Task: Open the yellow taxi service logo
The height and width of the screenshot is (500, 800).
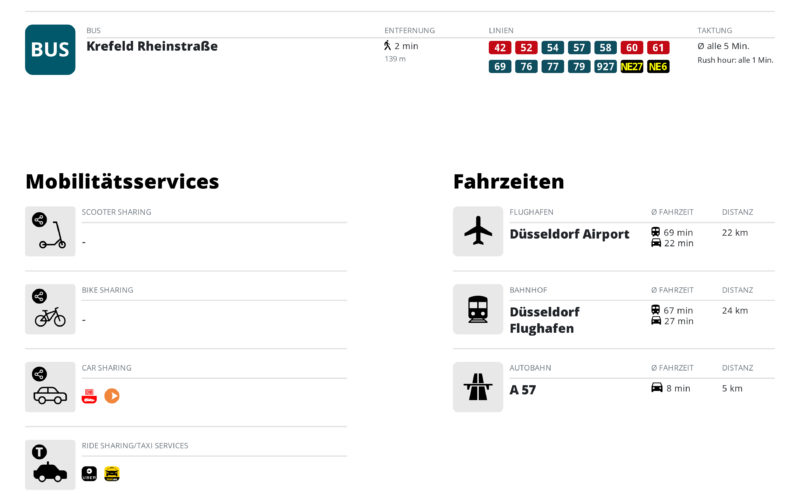Action: [112, 474]
